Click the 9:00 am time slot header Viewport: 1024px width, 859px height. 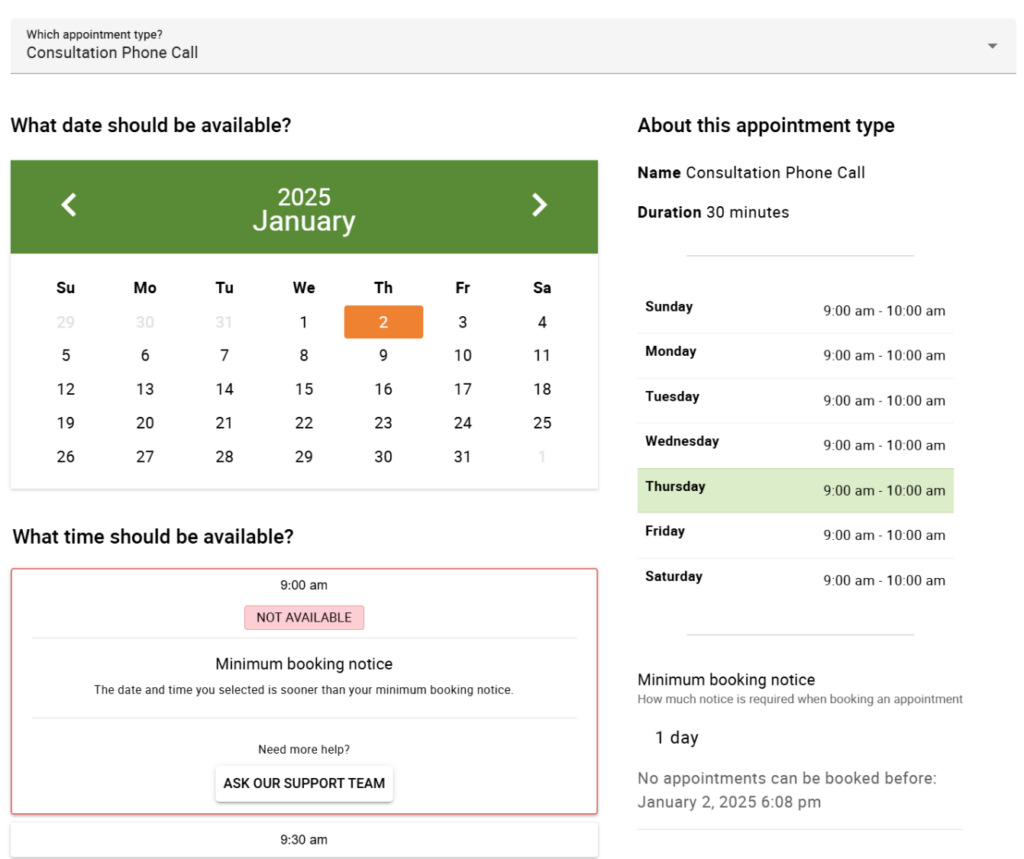pyautogui.click(x=304, y=585)
